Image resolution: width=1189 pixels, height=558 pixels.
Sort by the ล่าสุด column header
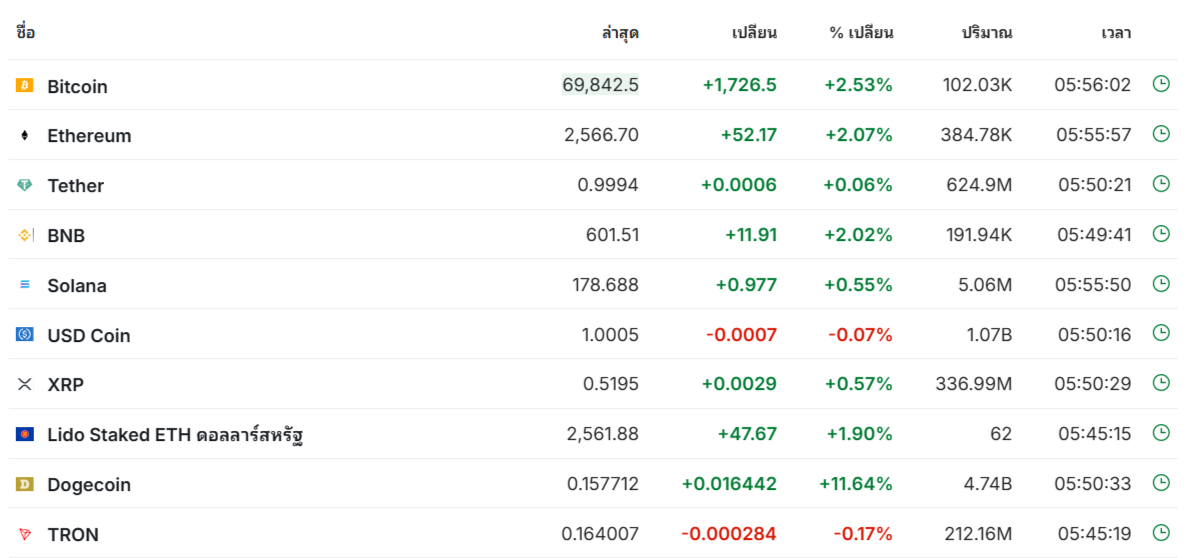(x=620, y=33)
